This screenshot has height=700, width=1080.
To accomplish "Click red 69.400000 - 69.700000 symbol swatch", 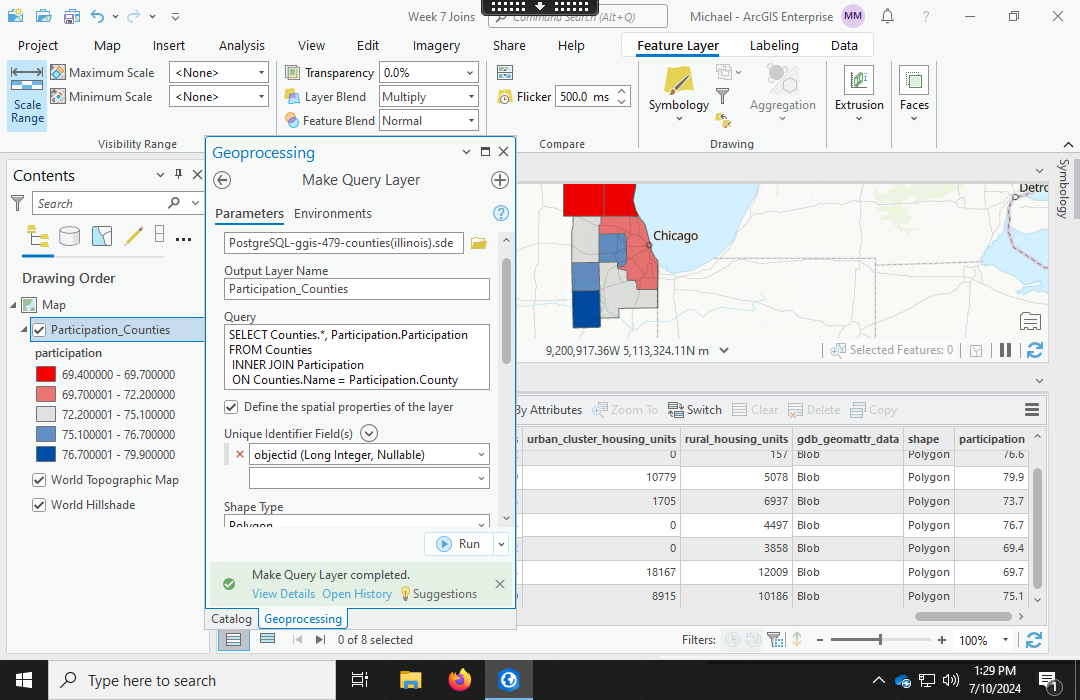I will point(45,374).
